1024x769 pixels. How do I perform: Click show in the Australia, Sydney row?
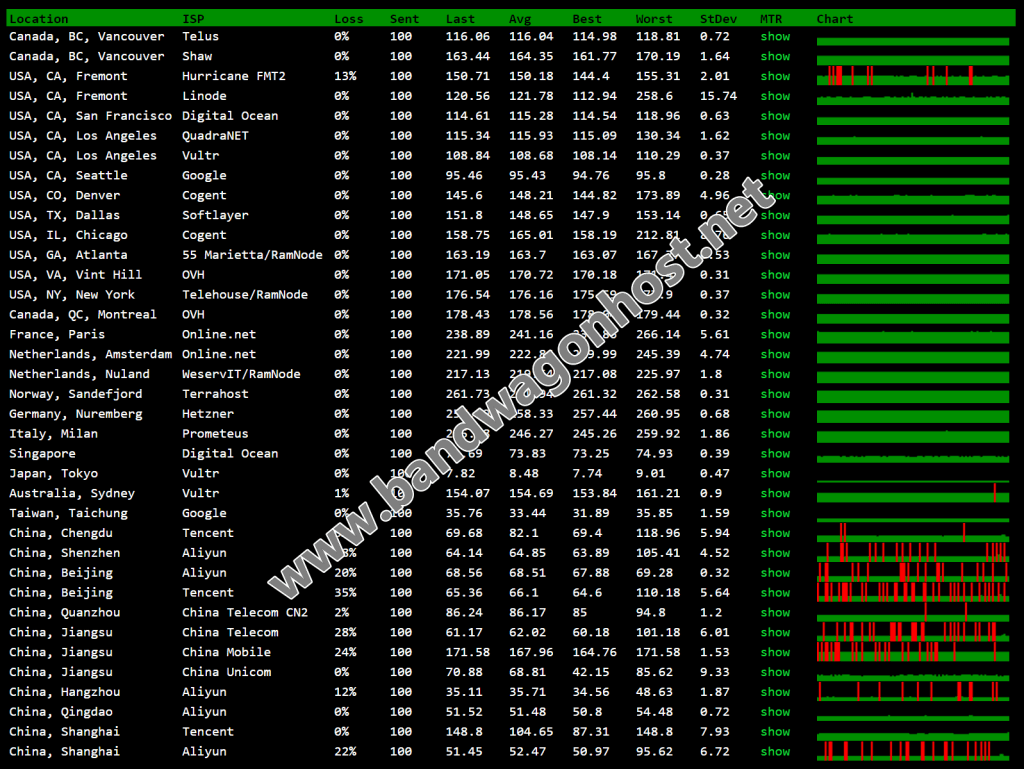click(x=775, y=494)
